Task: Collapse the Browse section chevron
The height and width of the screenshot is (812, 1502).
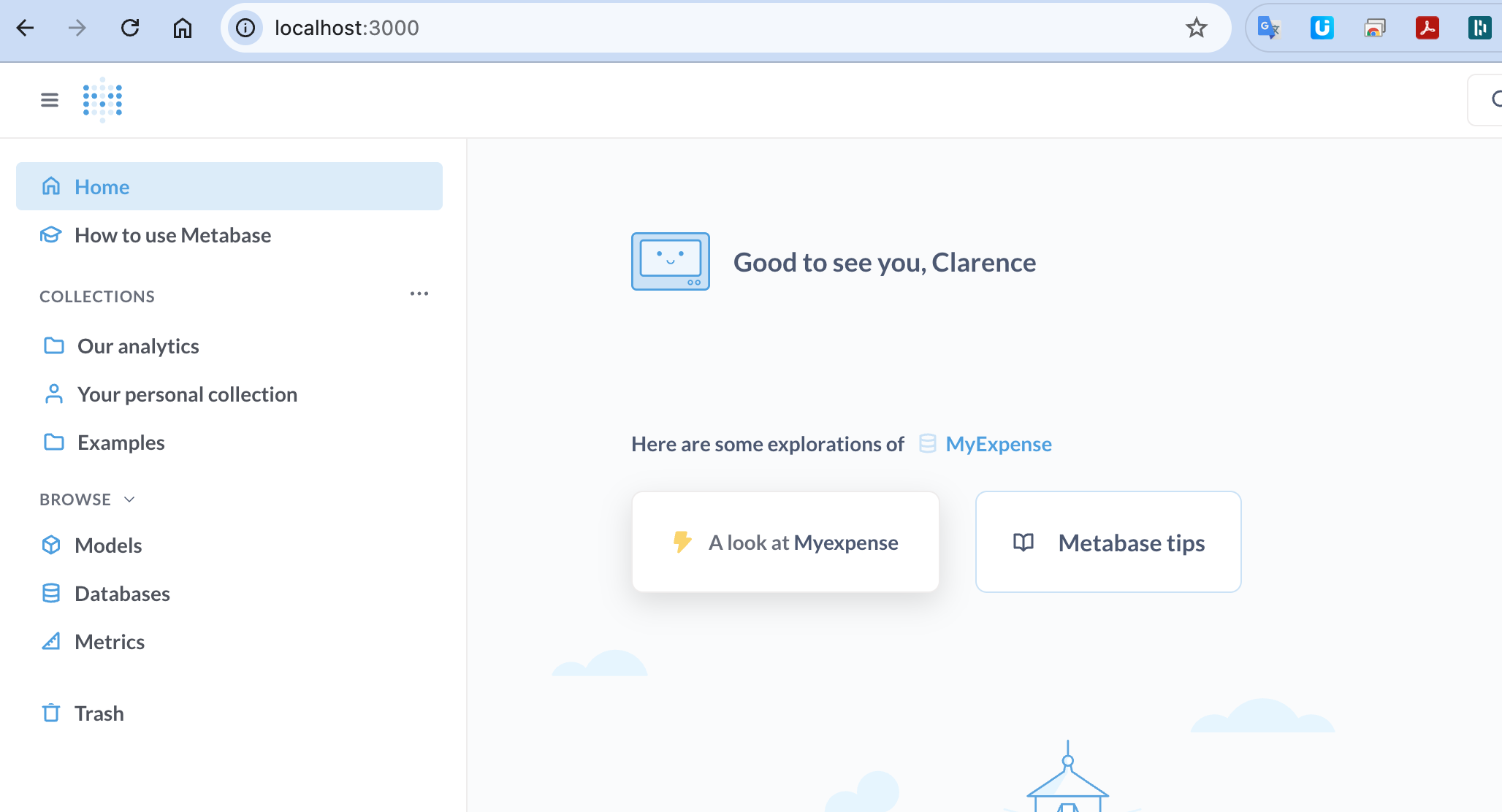Action: [x=129, y=499]
